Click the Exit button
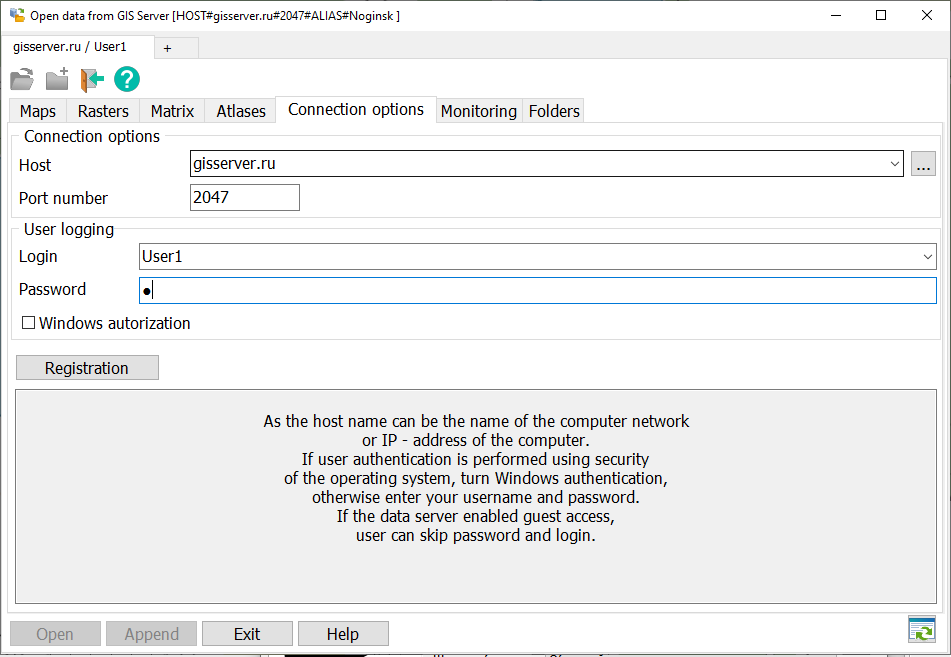This screenshot has height=657, width=951. 247,634
